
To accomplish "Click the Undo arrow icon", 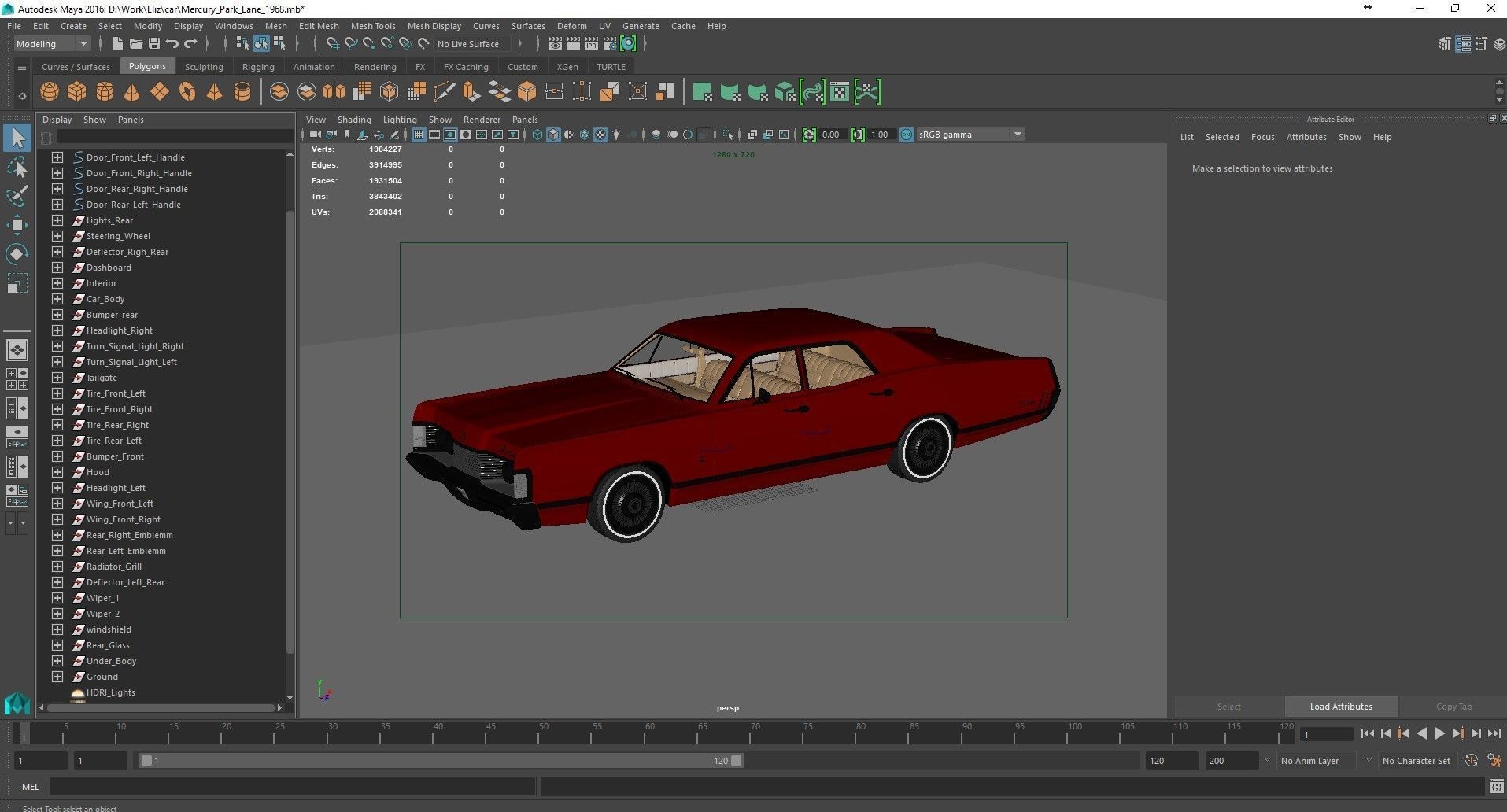I will coord(172,44).
